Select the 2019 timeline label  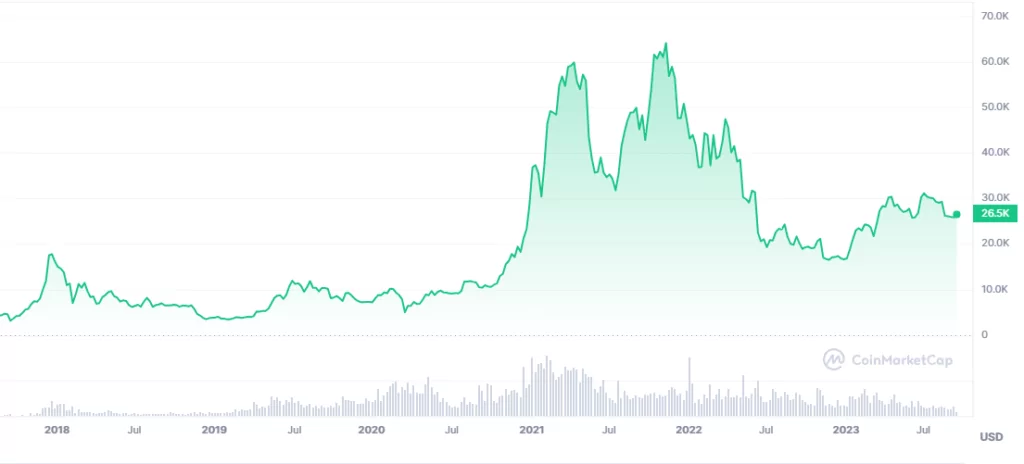214,430
